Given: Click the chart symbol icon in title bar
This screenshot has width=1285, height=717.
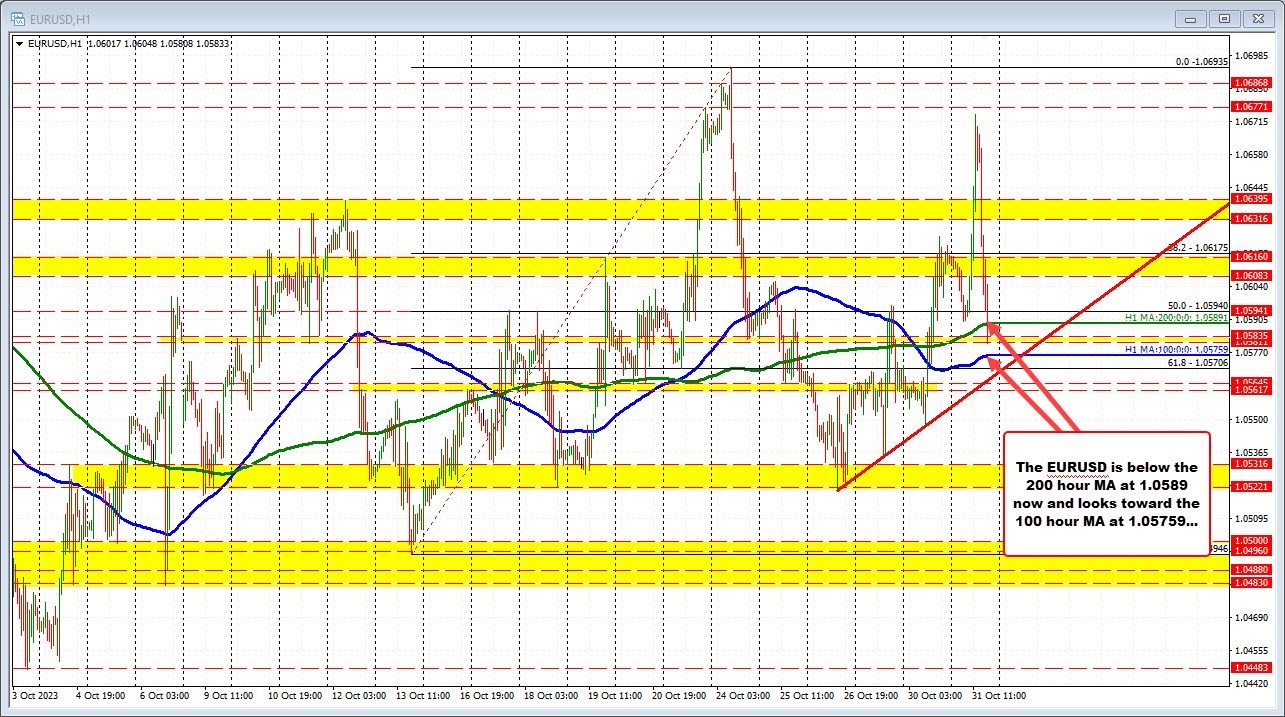Looking at the screenshot, I should (16, 17).
